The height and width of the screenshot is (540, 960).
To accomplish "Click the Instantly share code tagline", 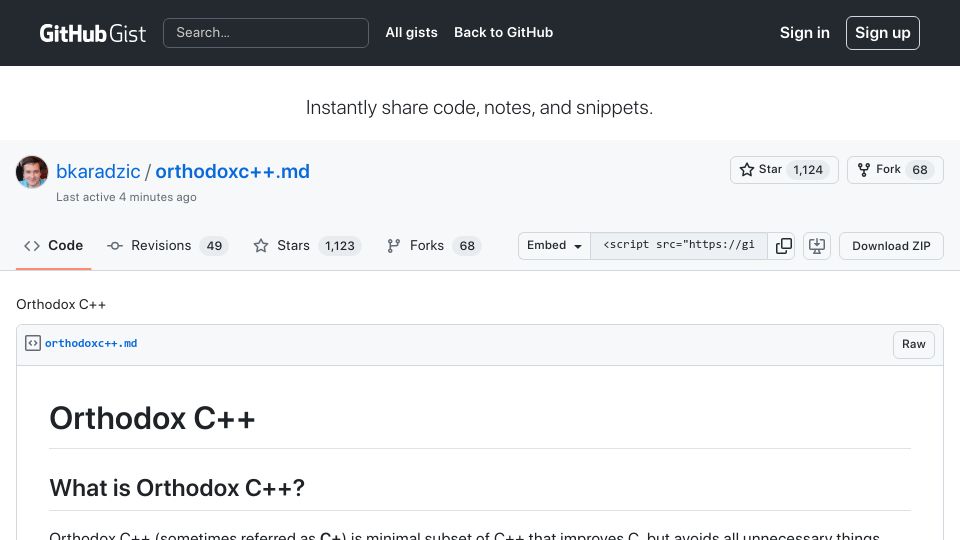I will [x=479, y=108].
